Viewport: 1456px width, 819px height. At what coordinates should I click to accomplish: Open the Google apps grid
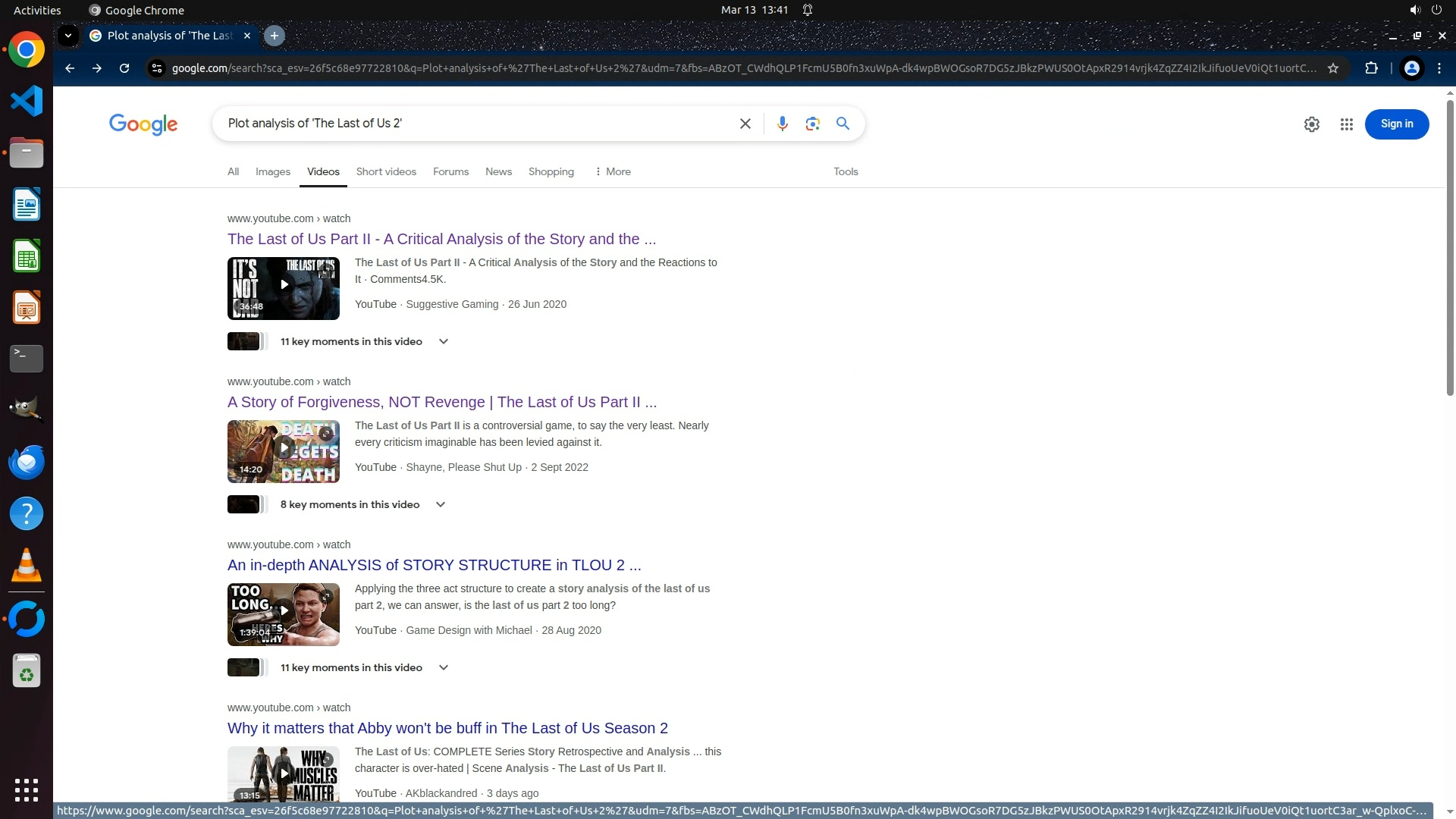pyautogui.click(x=1346, y=124)
